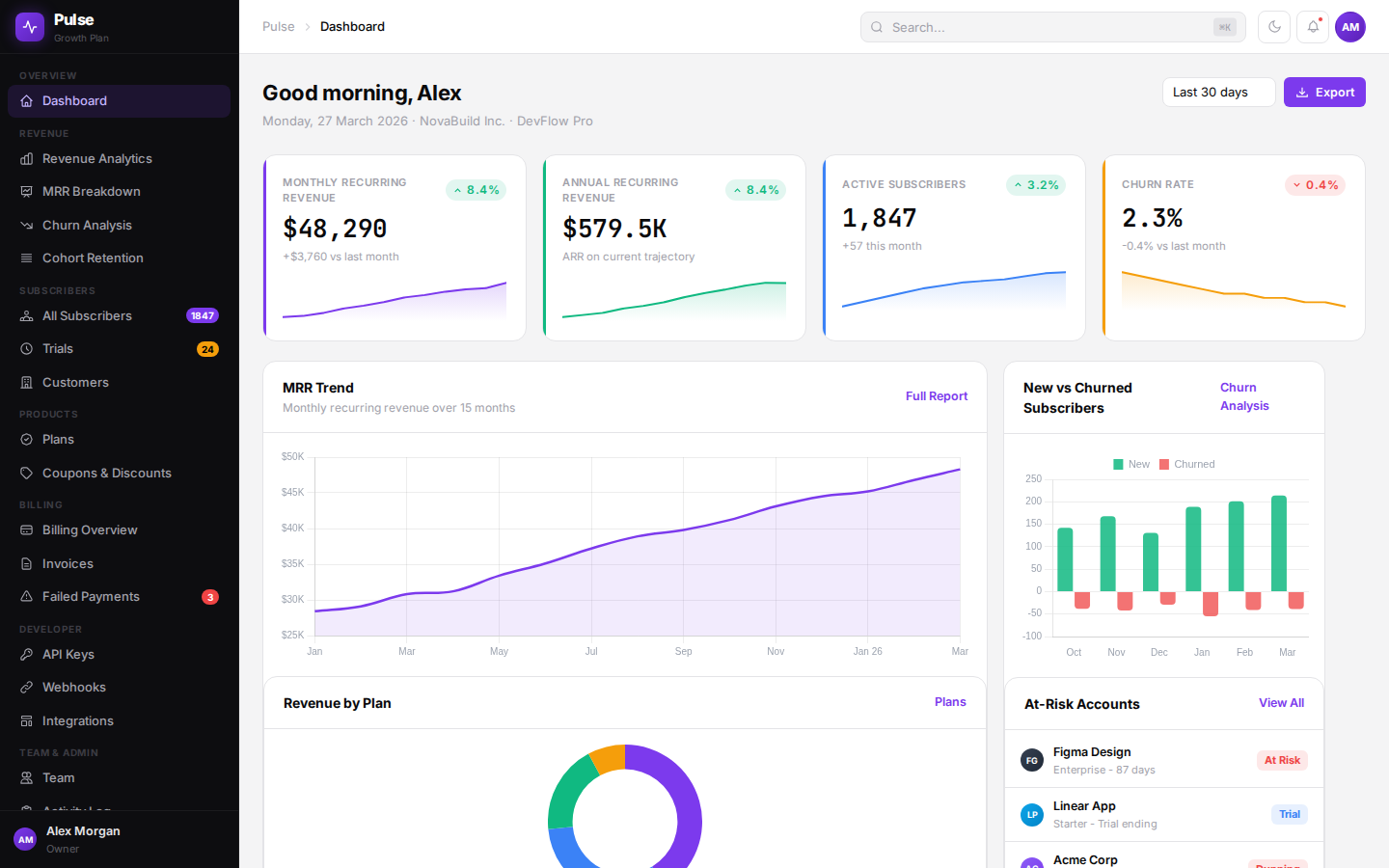Click the Webhooks link icon
Viewport: 1389px width, 868px height.
tap(27, 688)
